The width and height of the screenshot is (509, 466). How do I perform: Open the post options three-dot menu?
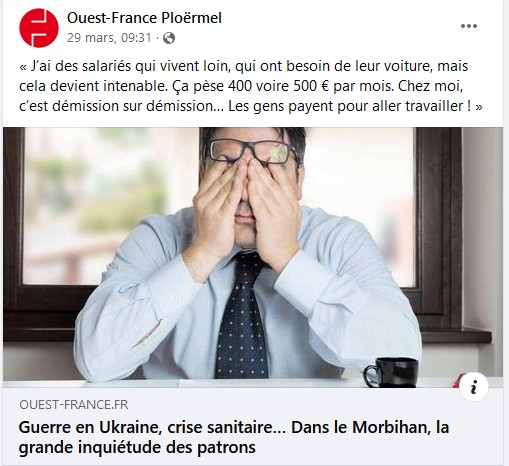pos(469,26)
